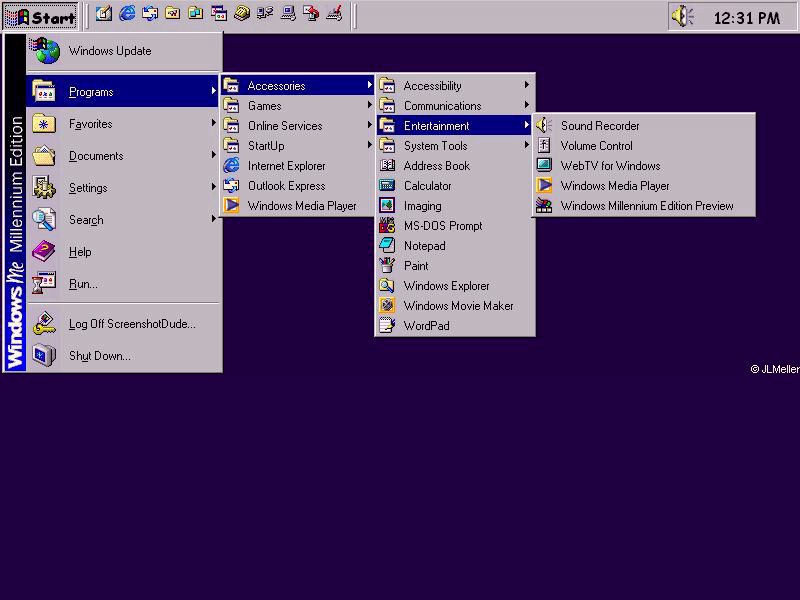The width and height of the screenshot is (800, 600).
Task: Click the taskbar speaker icon beside the clock
Action: 683,17
